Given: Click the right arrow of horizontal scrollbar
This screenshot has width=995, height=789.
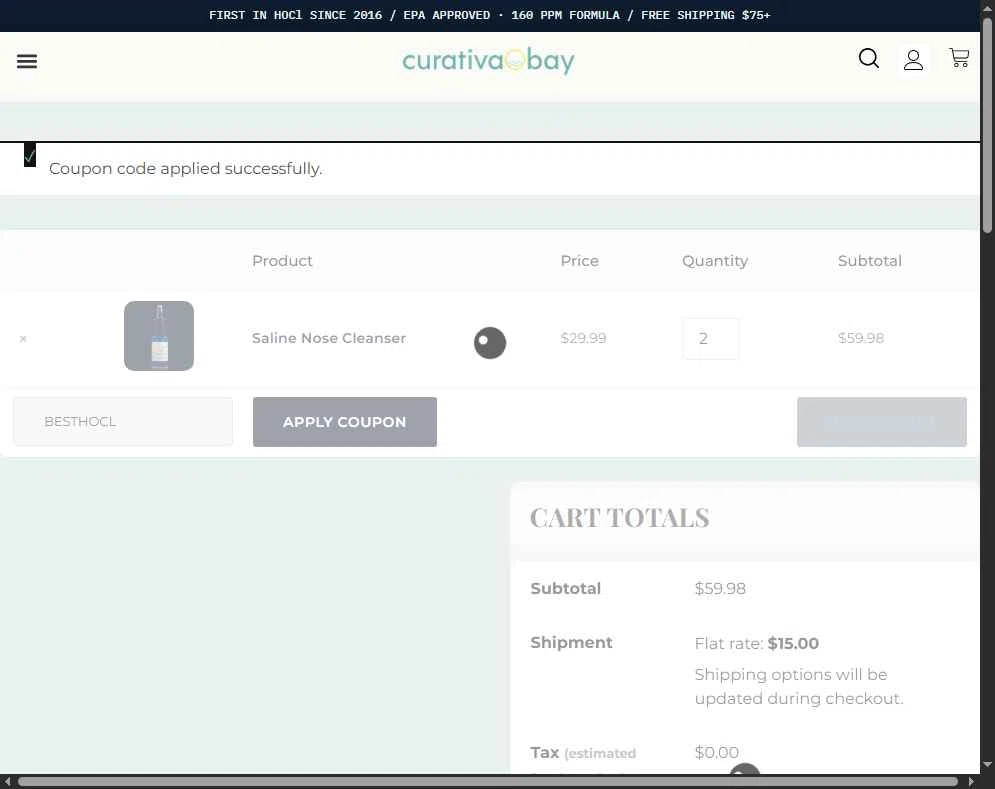Looking at the screenshot, I should click(x=971, y=781).
